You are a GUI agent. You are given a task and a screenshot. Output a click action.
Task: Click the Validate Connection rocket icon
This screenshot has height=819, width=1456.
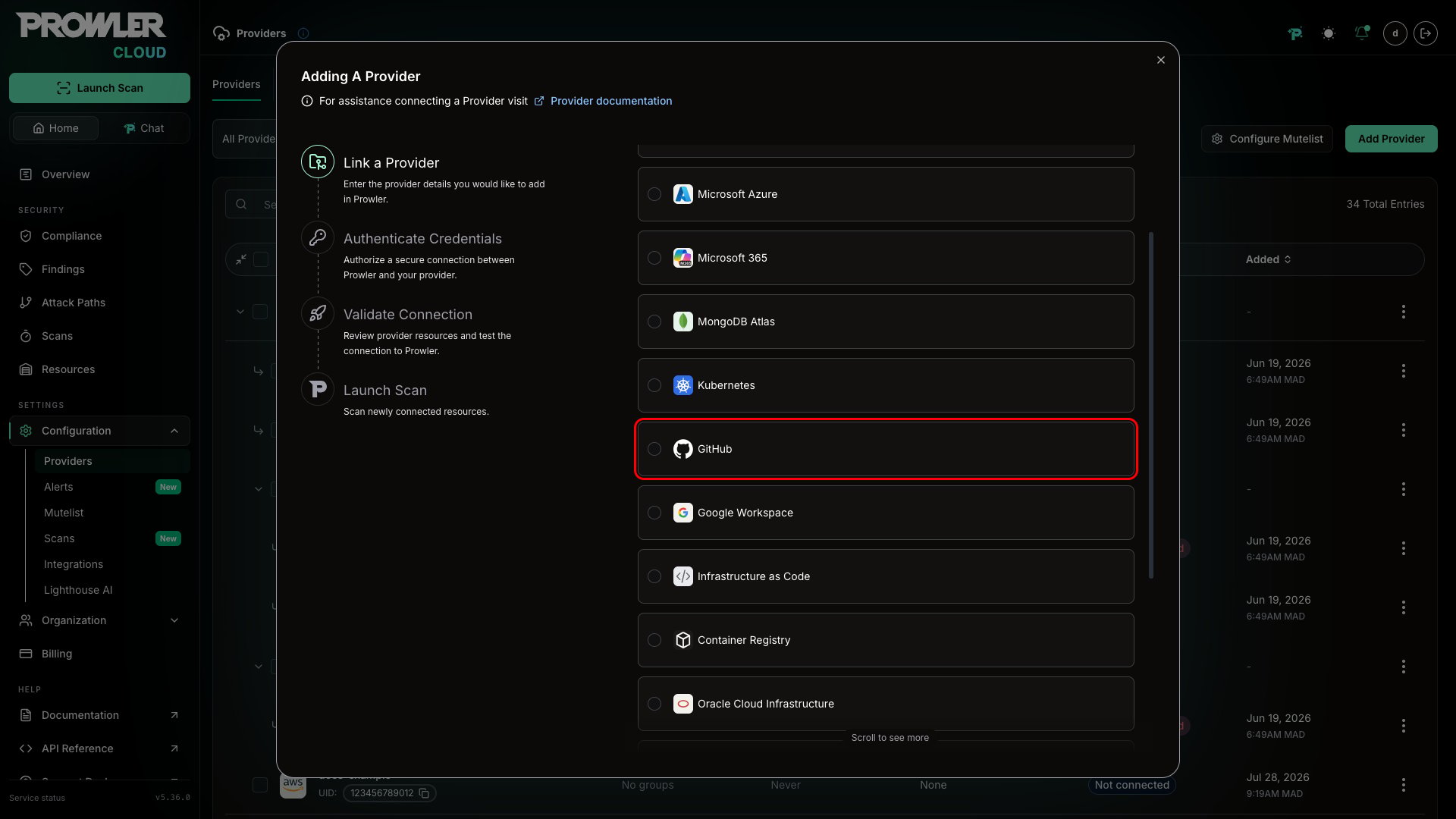pyautogui.click(x=318, y=313)
